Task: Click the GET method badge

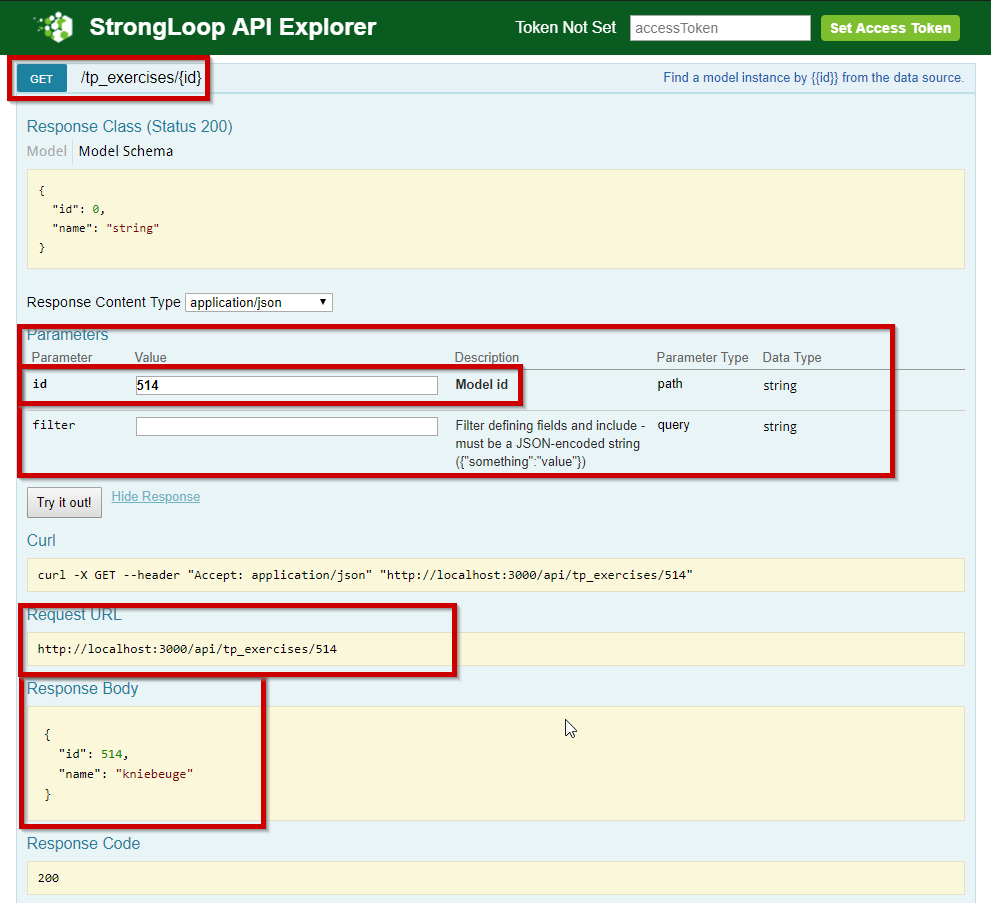Action: click(42, 78)
